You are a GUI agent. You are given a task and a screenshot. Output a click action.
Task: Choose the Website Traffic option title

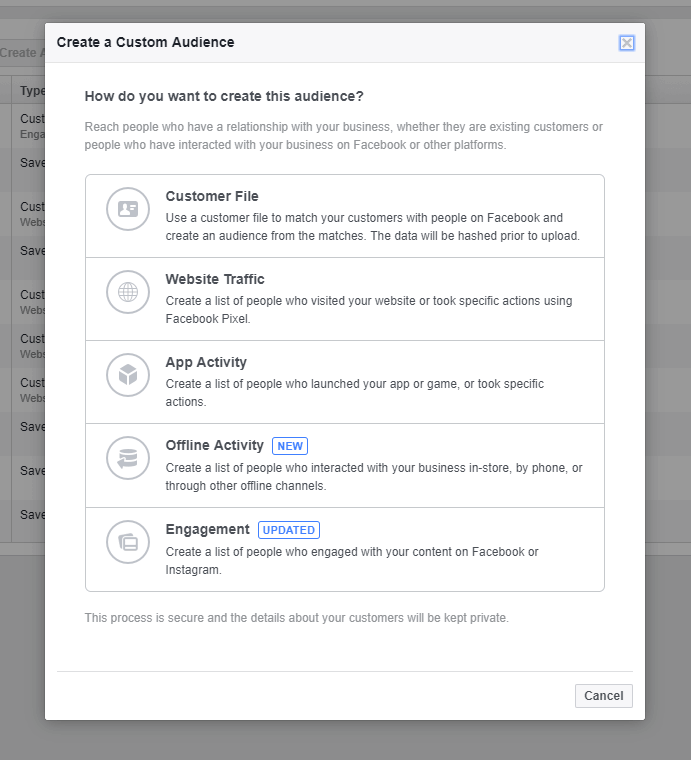coord(215,279)
